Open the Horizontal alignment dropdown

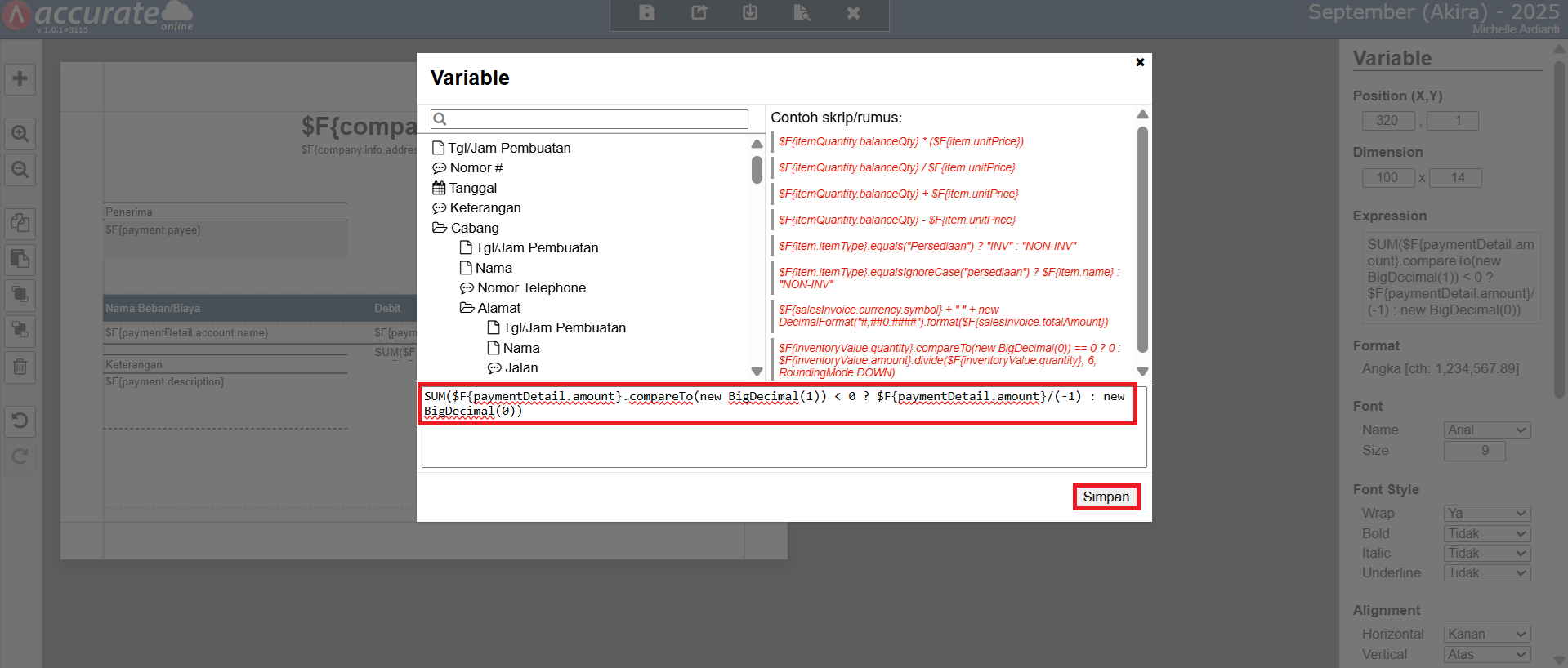1486,634
